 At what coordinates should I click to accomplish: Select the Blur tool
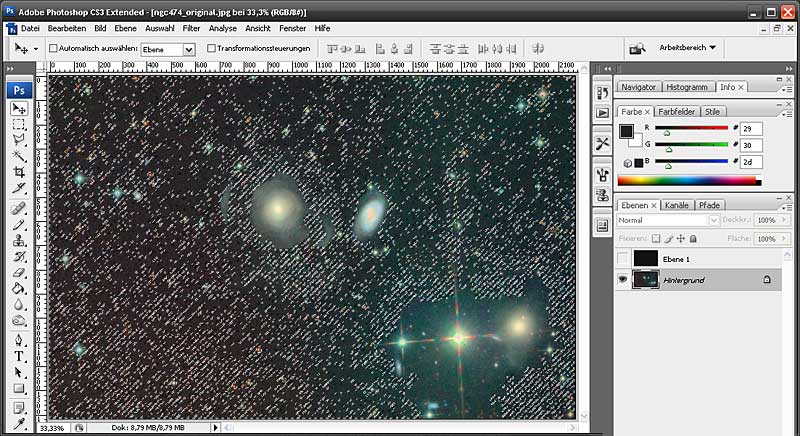pos(19,304)
